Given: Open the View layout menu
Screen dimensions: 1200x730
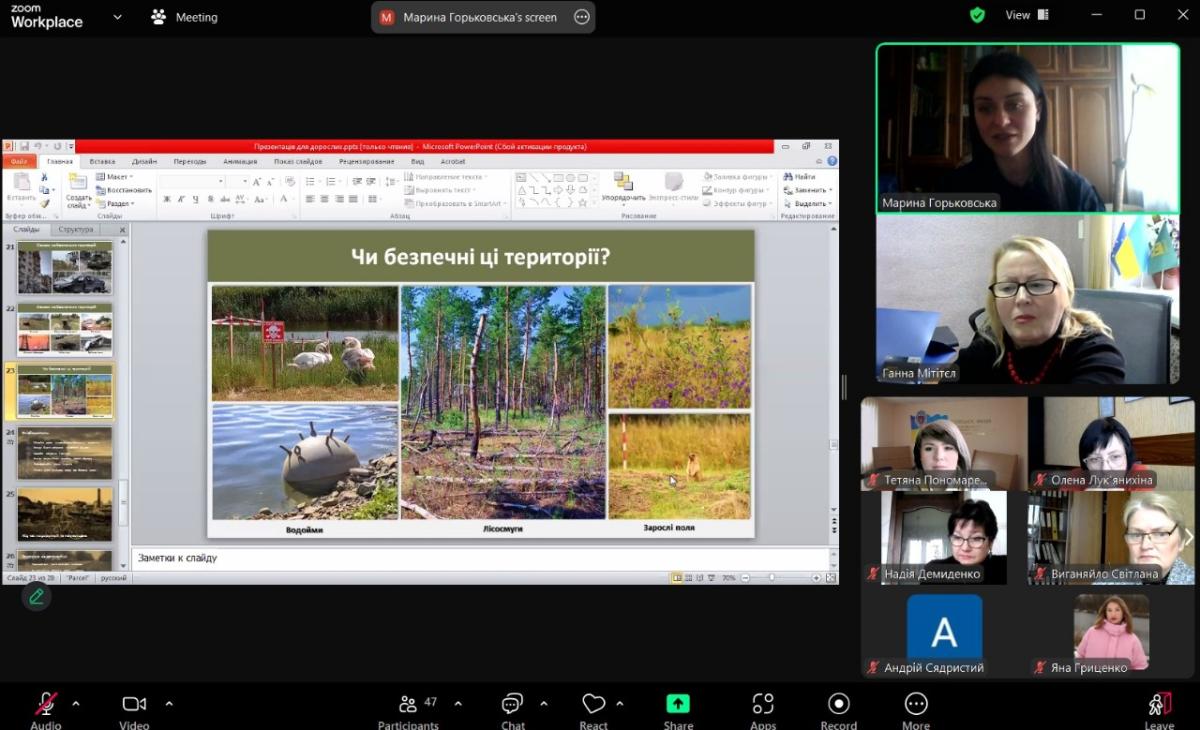Looking at the screenshot, I should click(1026, 15).
